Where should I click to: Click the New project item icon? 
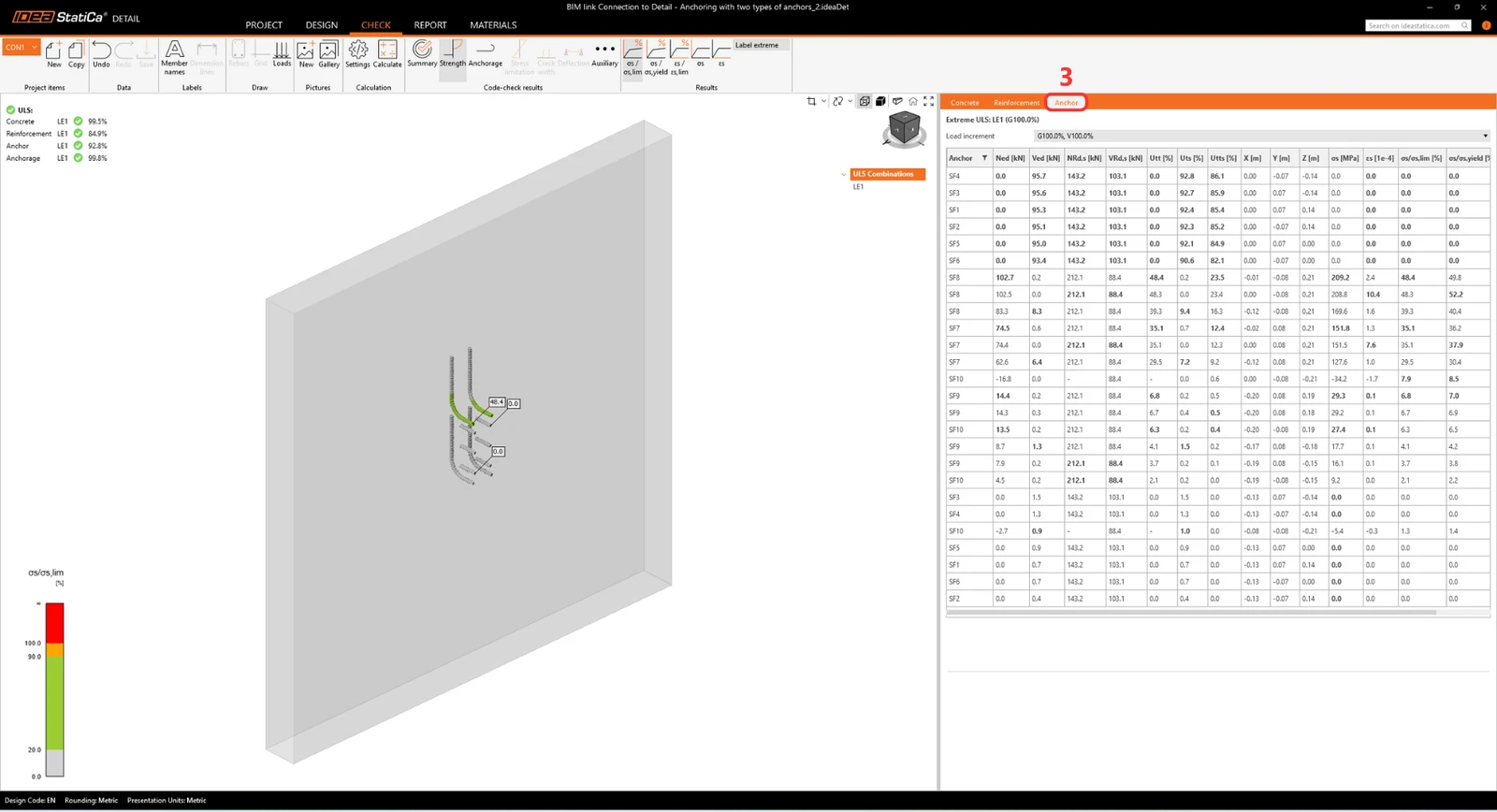click(x=54, y=53)
